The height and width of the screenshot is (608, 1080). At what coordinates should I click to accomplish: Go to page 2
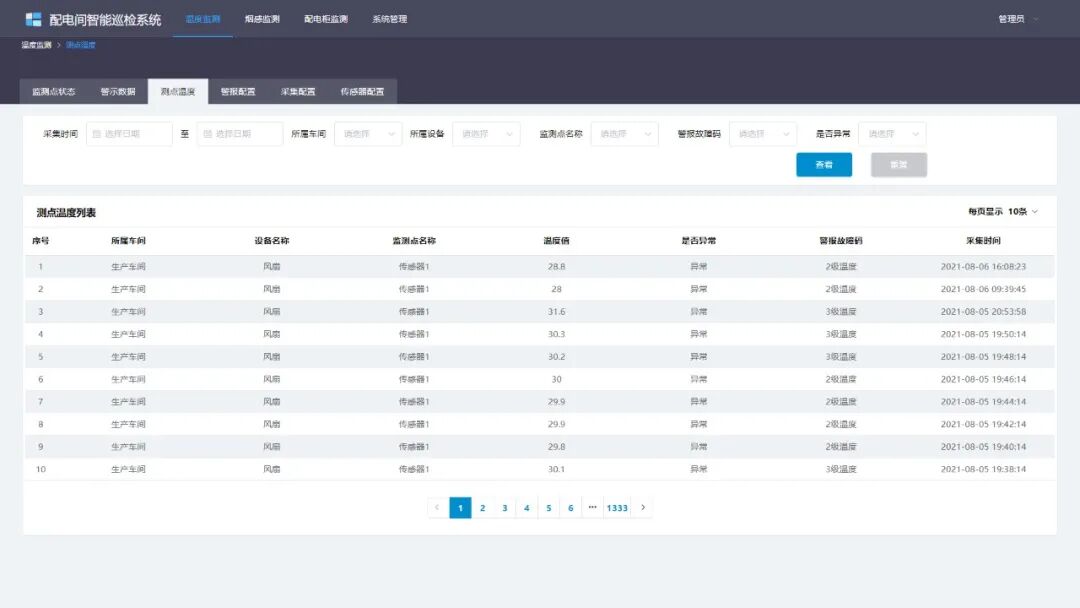point(482,507)
